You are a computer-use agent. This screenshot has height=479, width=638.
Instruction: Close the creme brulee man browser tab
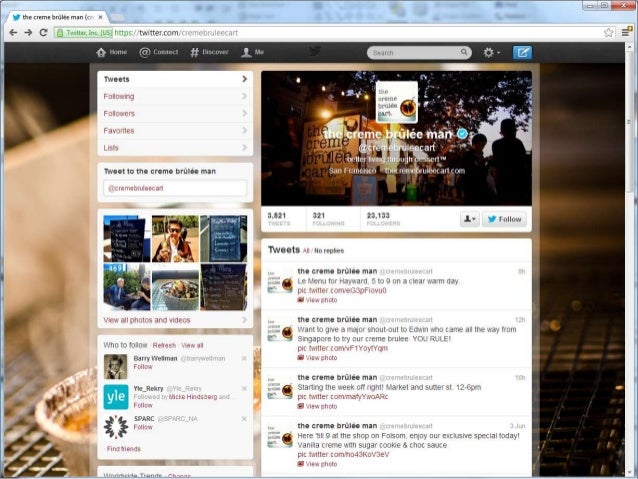click(101, 17)
